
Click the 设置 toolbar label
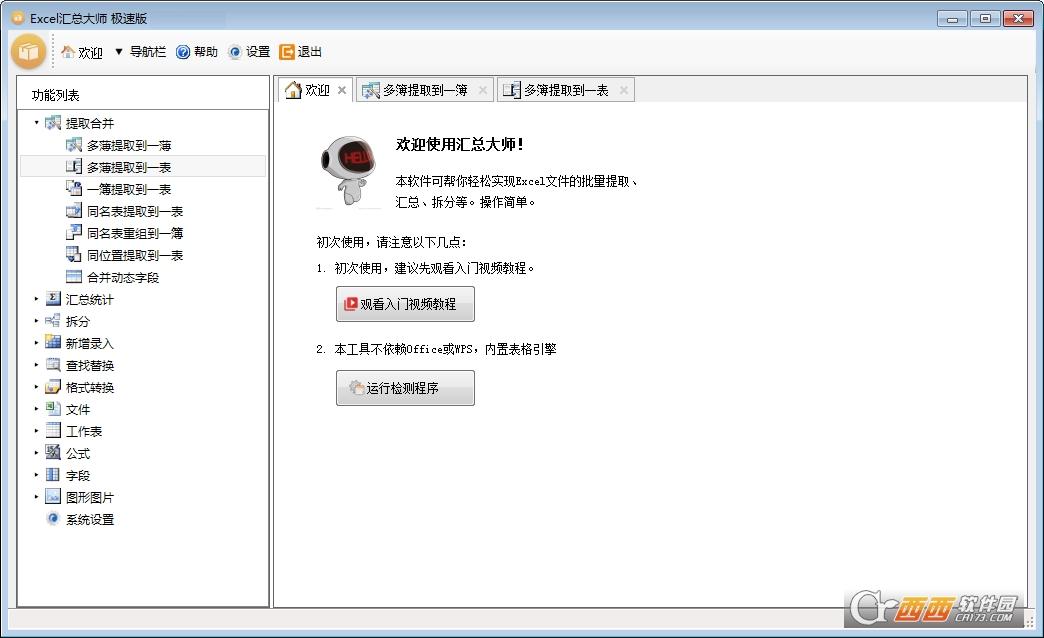click(258, 52)
